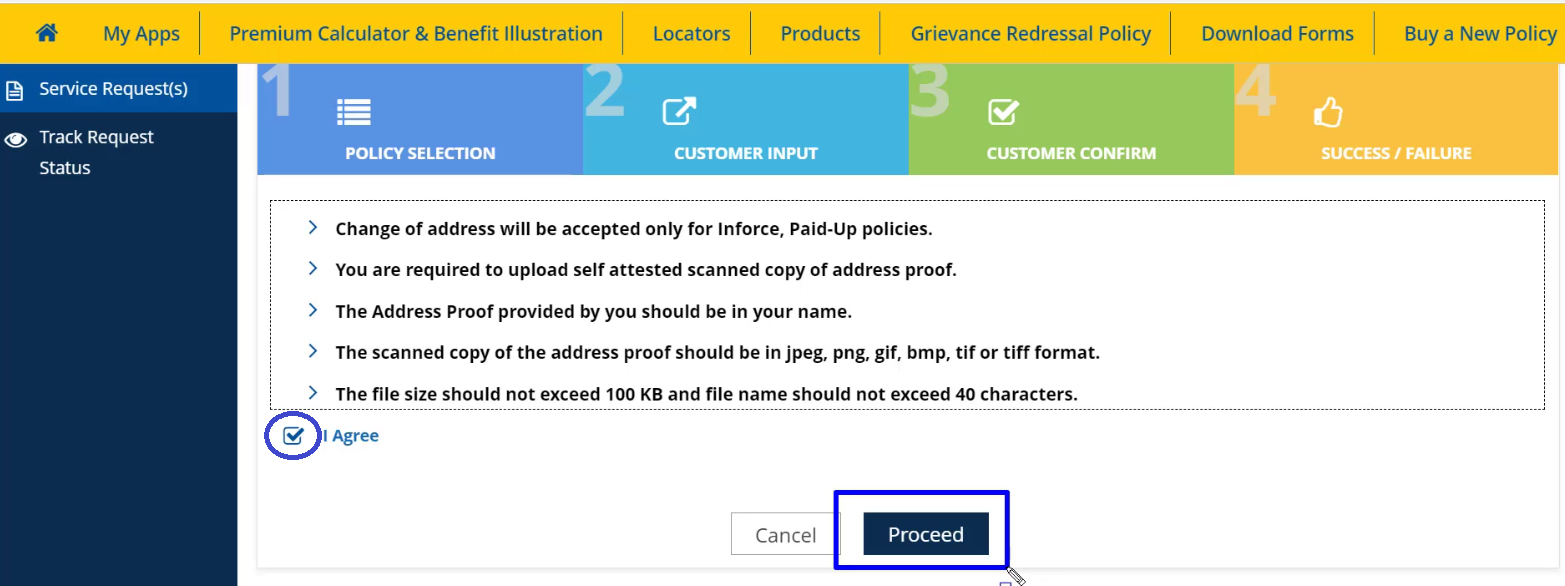Click the list icon on the Policy Selection step
The width and height of the screenshot is (1565, 586).
[x=354, y=113]
